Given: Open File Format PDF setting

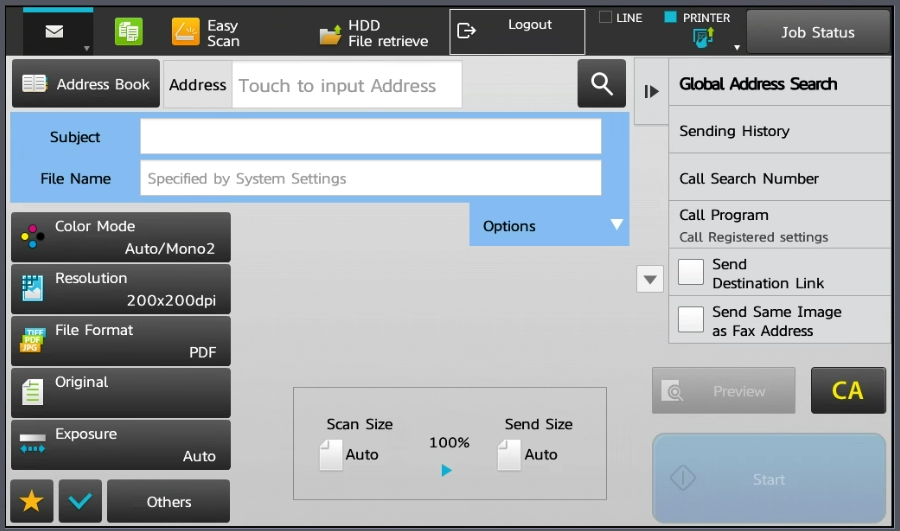Looking at the screenshot, I should tap(121, 341).
